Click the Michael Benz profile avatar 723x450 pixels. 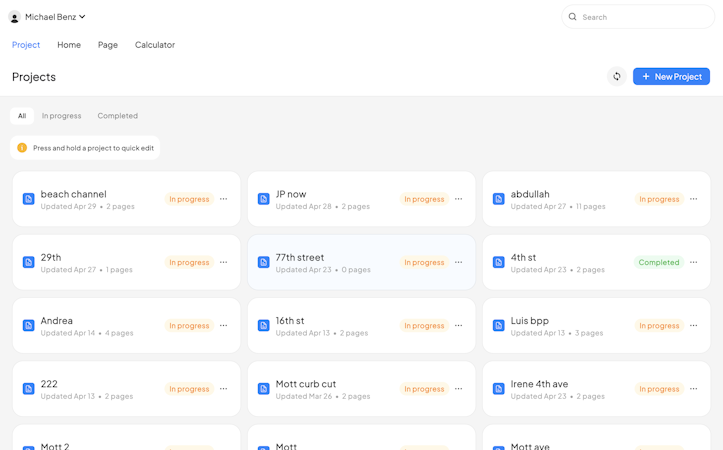coord(15,18)
